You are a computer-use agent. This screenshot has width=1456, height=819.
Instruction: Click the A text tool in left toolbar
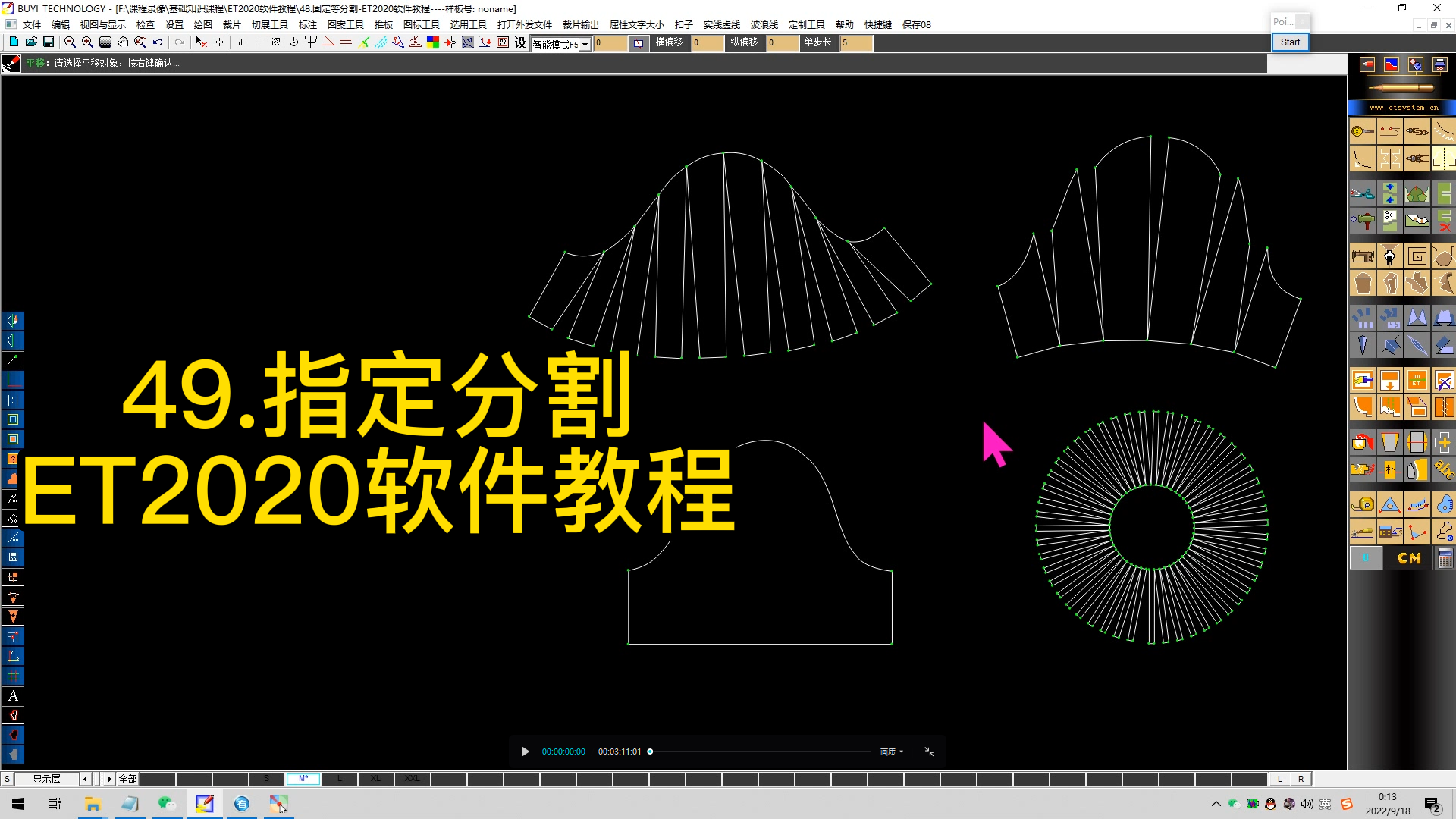[13, 695]
